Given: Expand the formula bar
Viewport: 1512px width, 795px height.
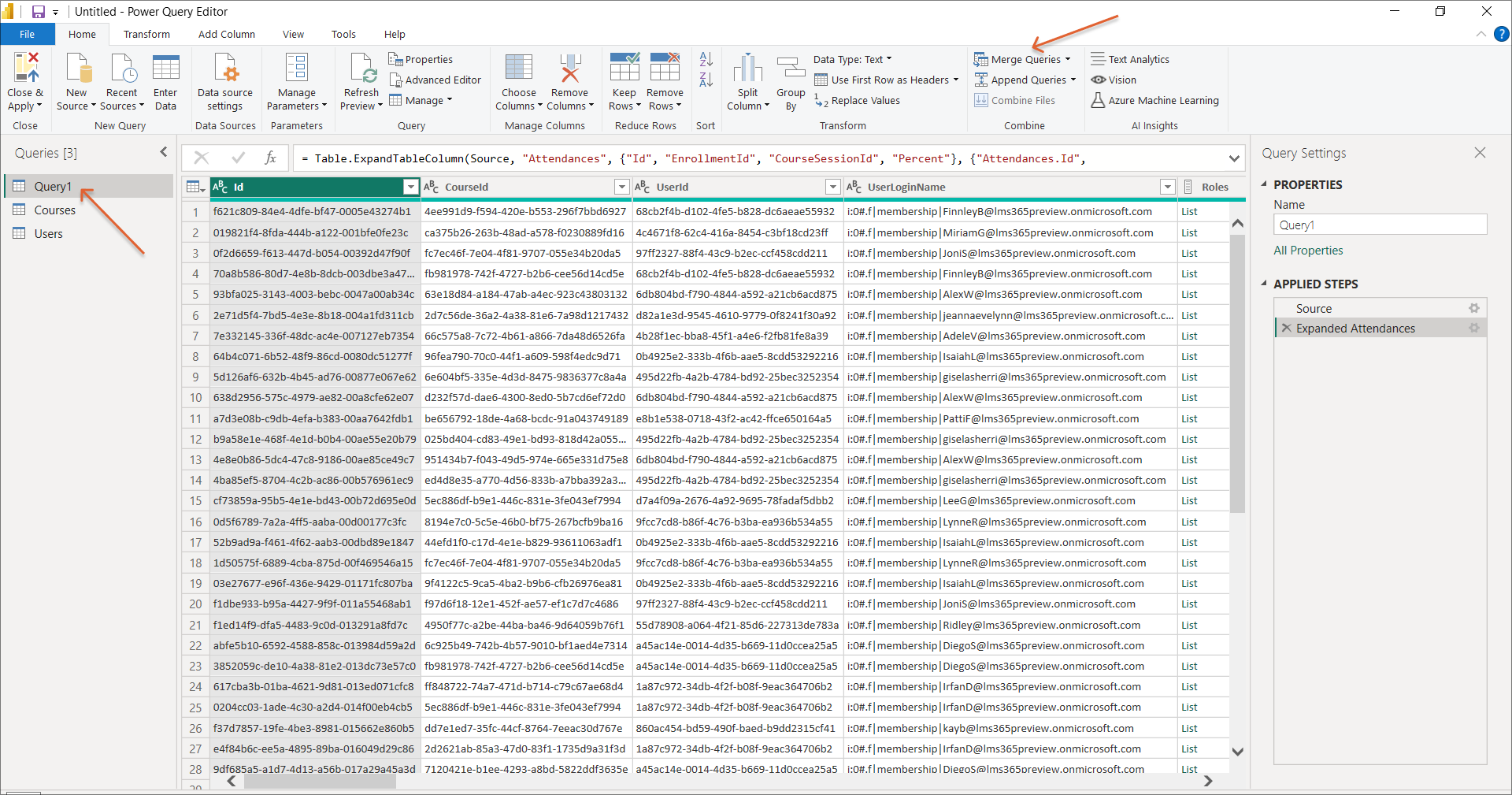Looking at the screenshot, I should click(1233, 158).
